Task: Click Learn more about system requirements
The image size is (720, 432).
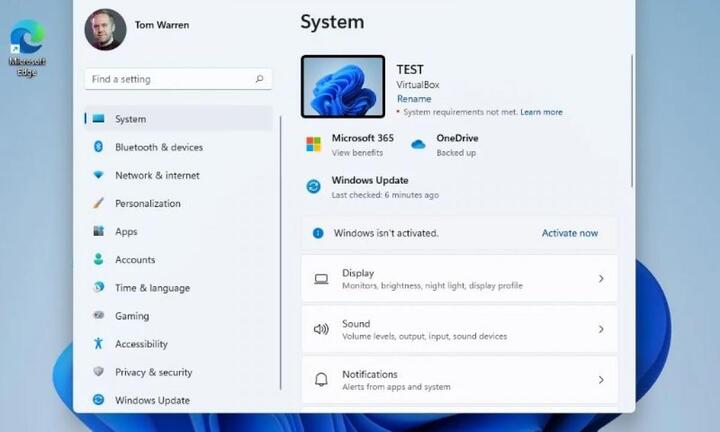Action: click(541, 112)
